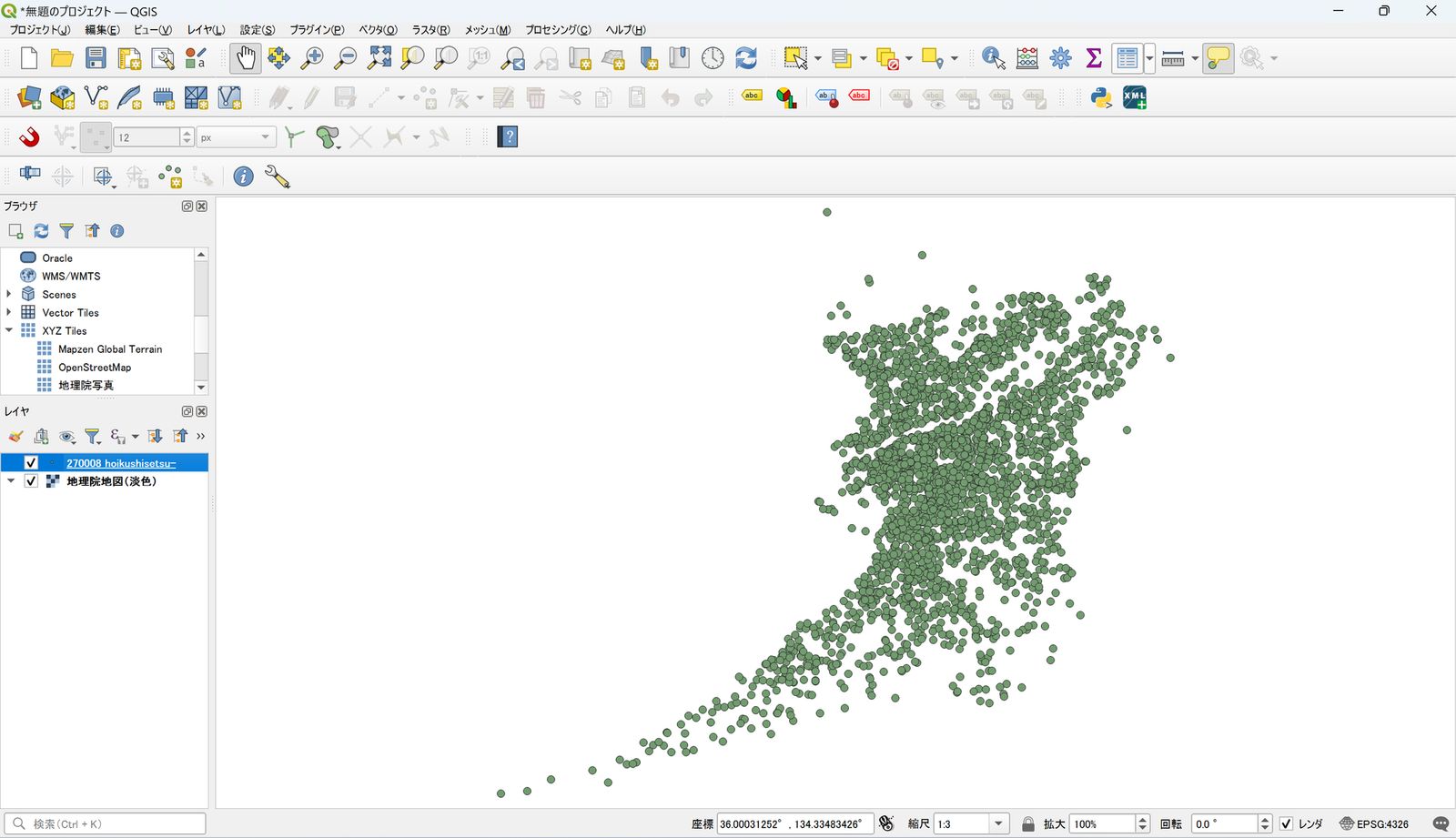This screenshot has height=838, width=1456.
Task: Open the プロジェクト menu
Action: pyautogui.click(x=39, y=30)
